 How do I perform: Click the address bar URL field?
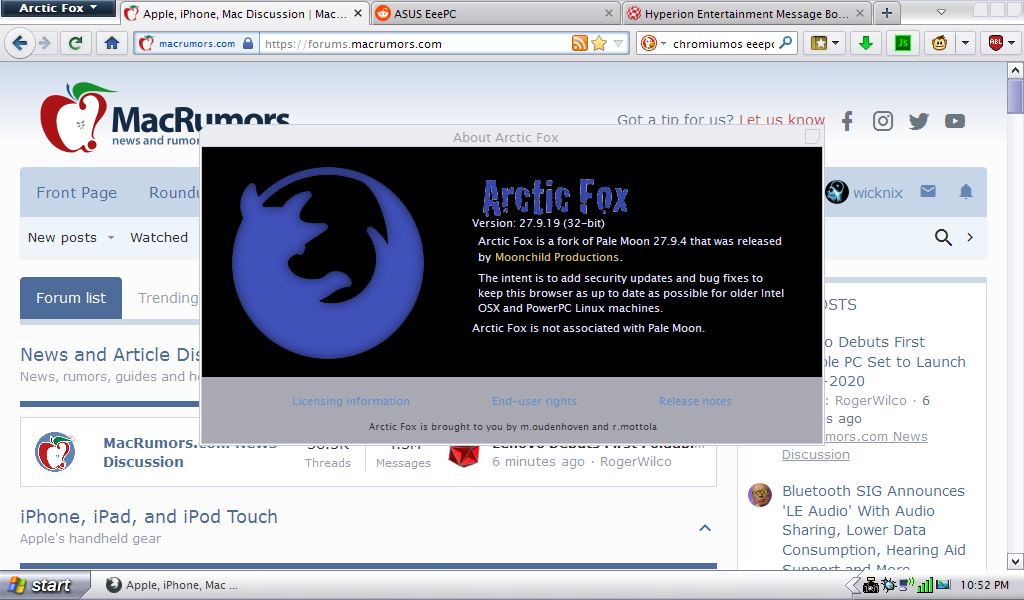point(416,44)
